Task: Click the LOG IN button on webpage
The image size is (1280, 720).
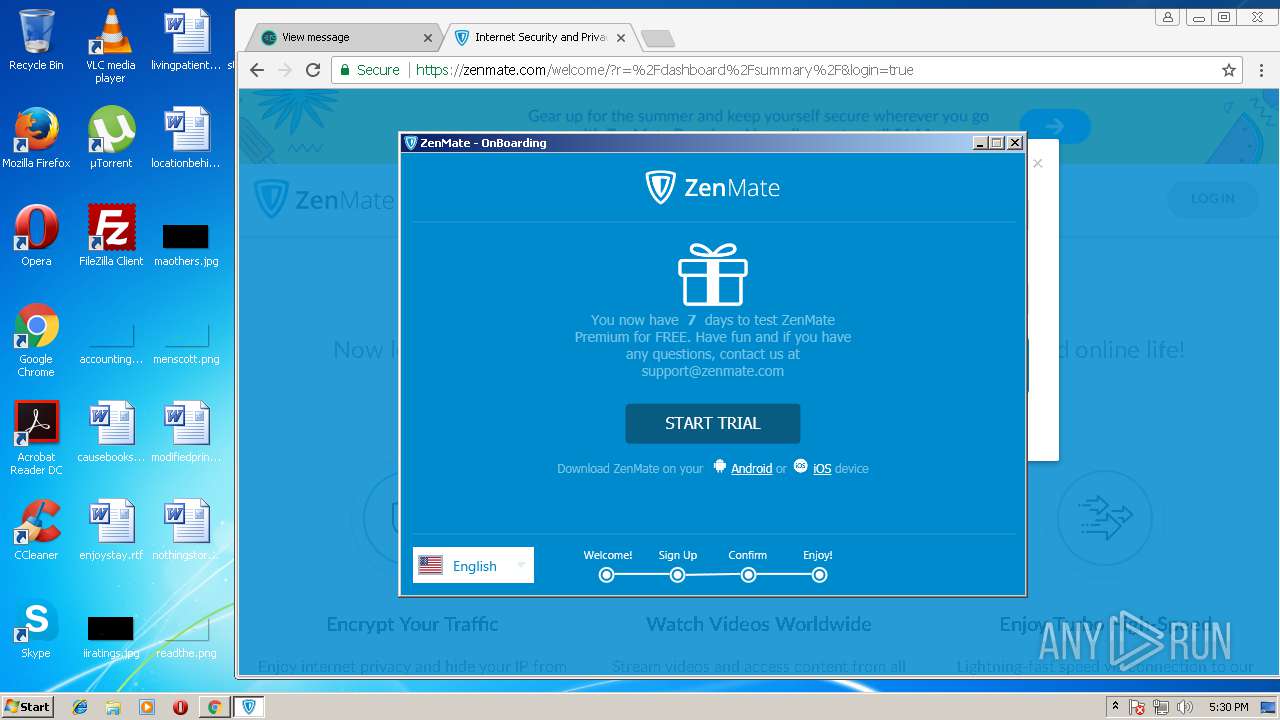Action: click(1212, 198)
